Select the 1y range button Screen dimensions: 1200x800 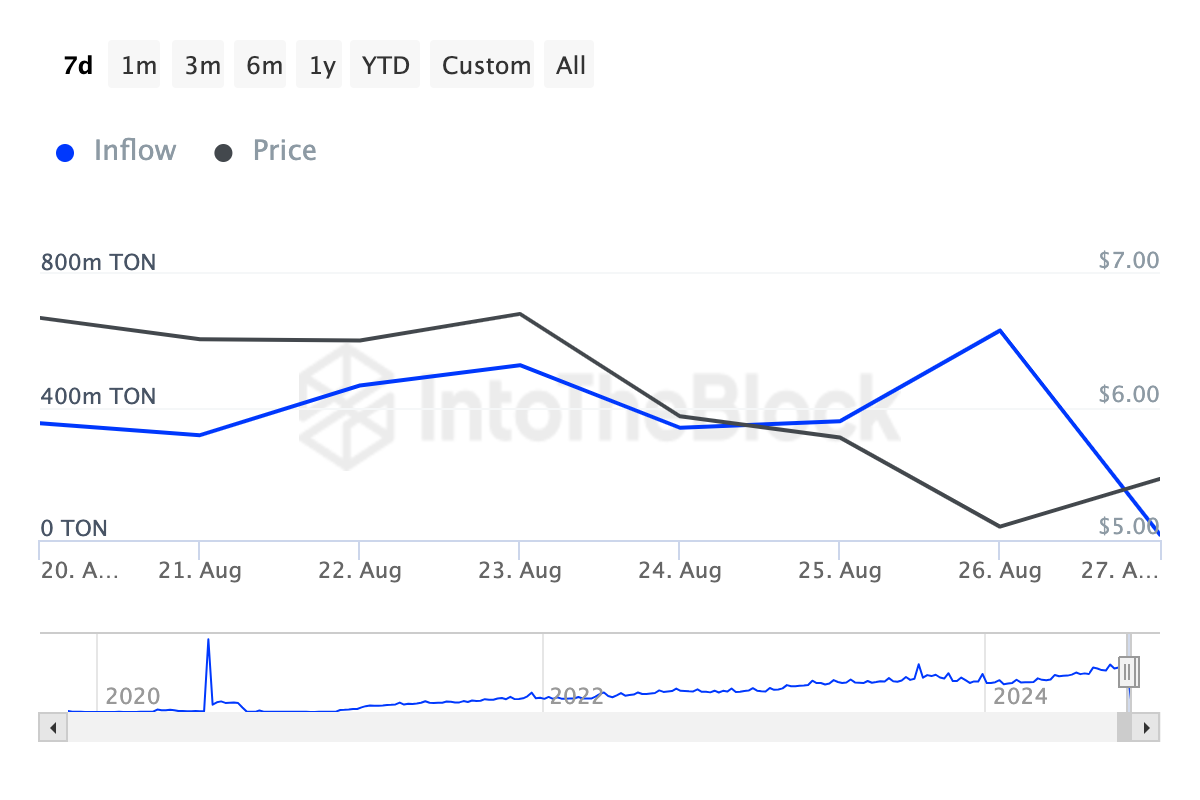(322, 66)
